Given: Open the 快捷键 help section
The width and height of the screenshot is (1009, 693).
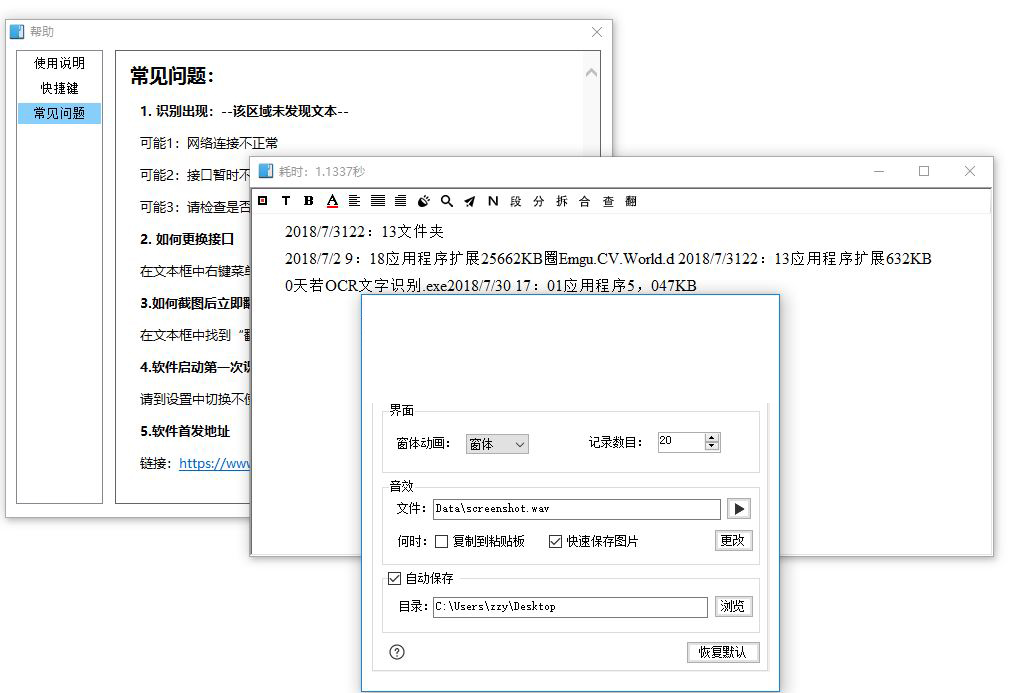Looking at the screenshot, I should point(59,88).
